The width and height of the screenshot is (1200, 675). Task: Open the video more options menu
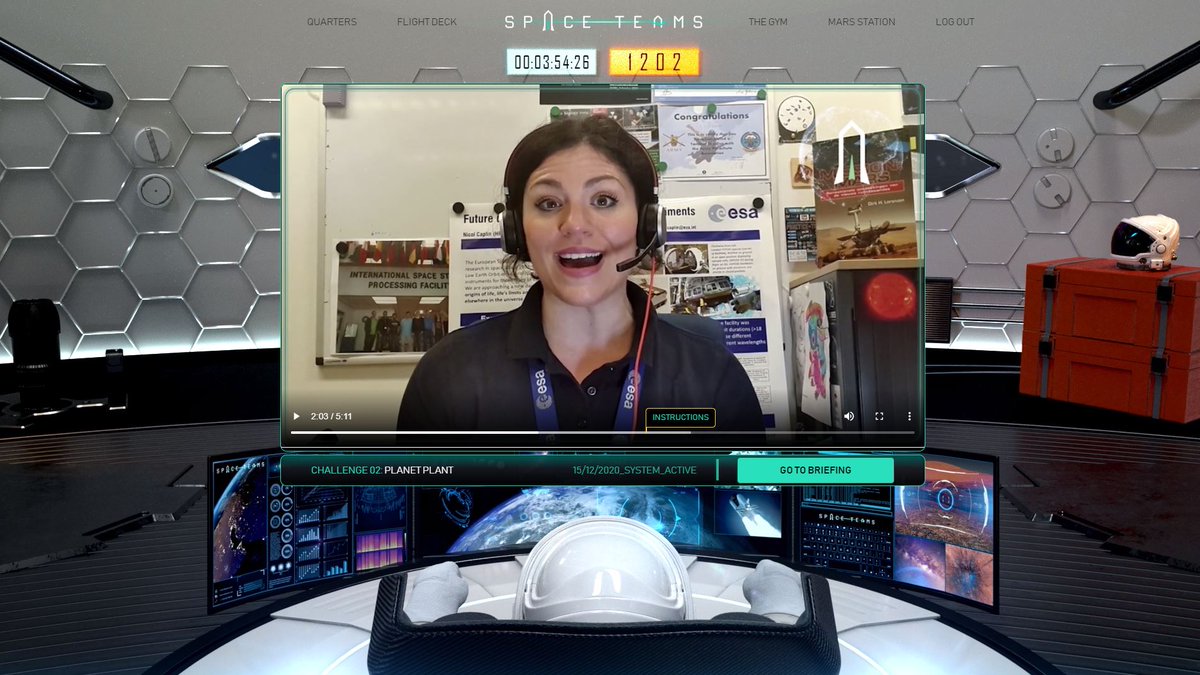pos(909,416)
